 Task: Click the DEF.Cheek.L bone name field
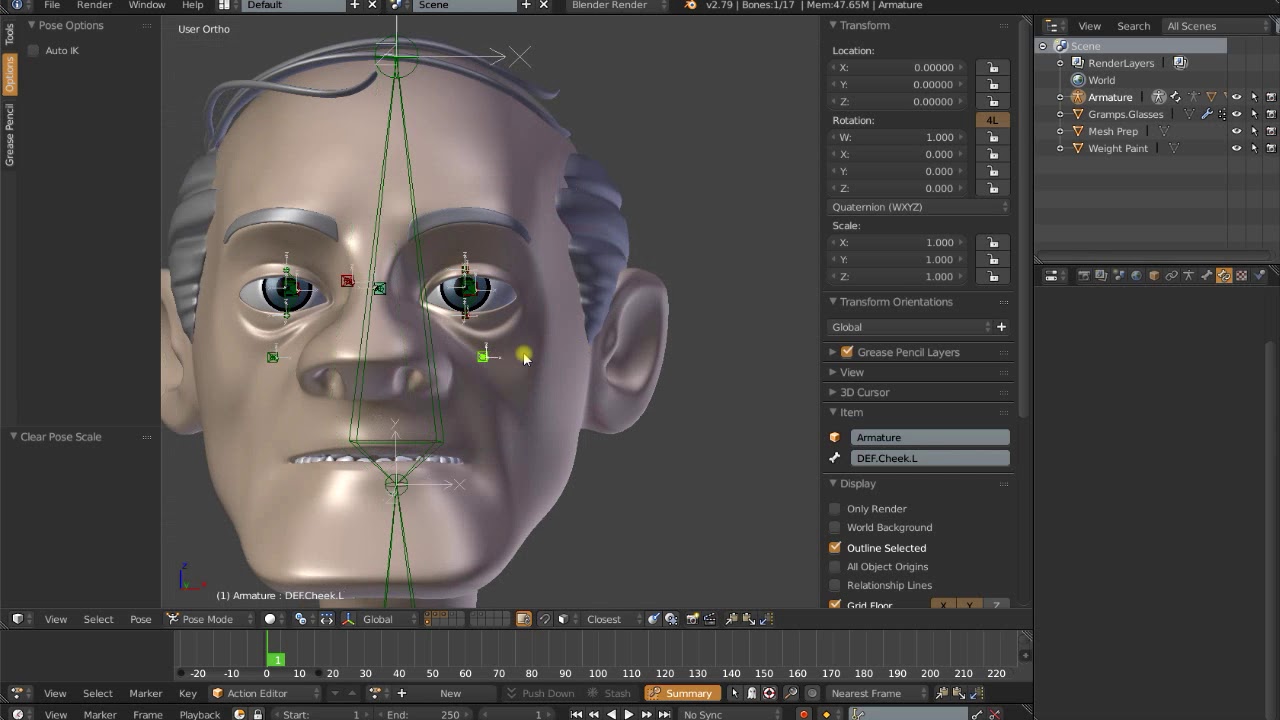(930, 458)
